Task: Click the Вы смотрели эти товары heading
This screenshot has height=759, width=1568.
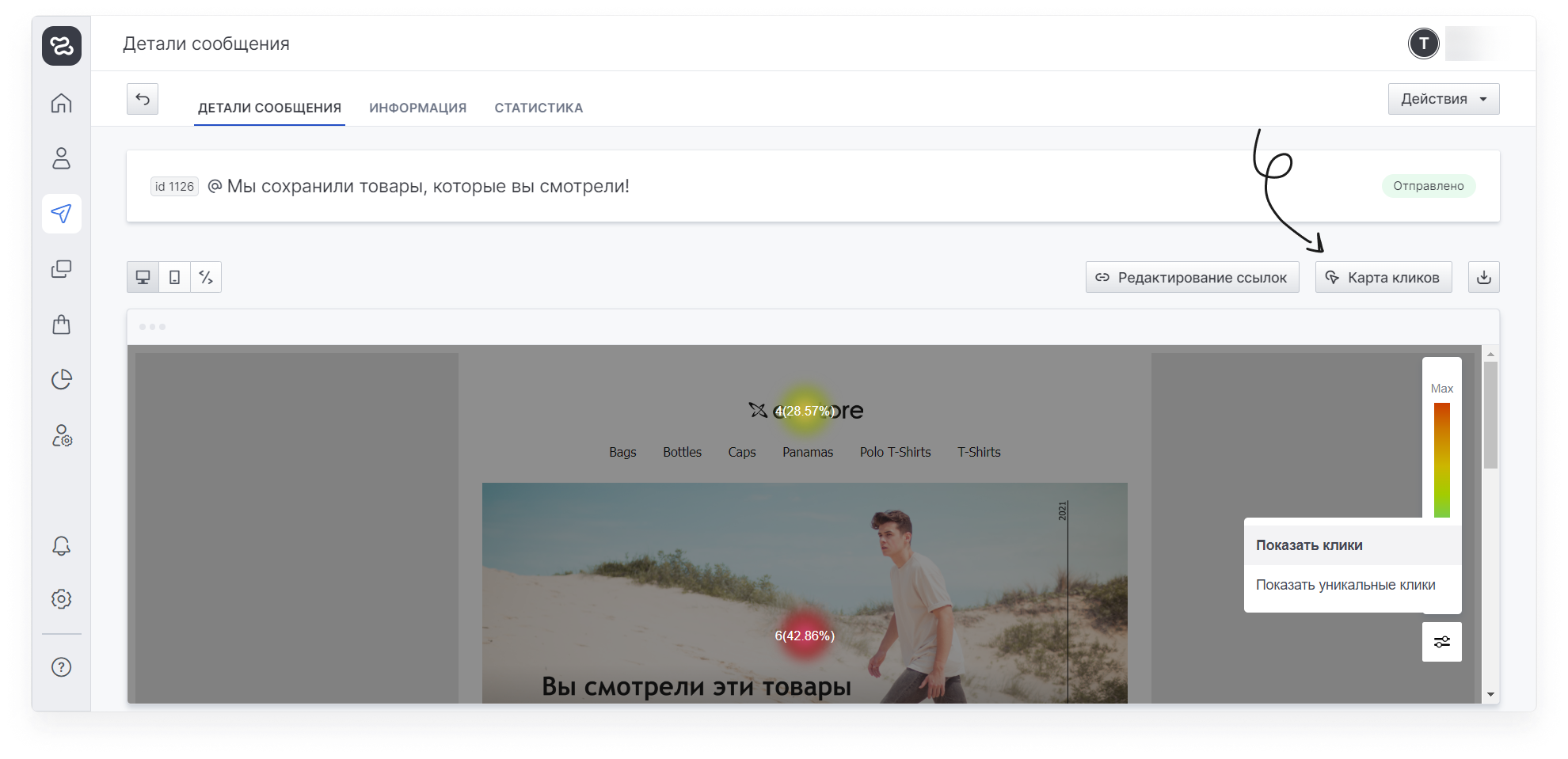Action: pyautogui.click(x=697, y=685)
